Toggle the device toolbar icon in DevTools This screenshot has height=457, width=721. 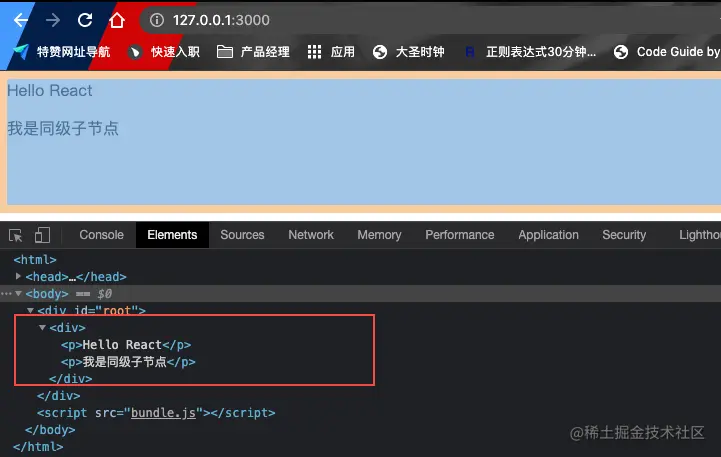click(x=42, y=235)
